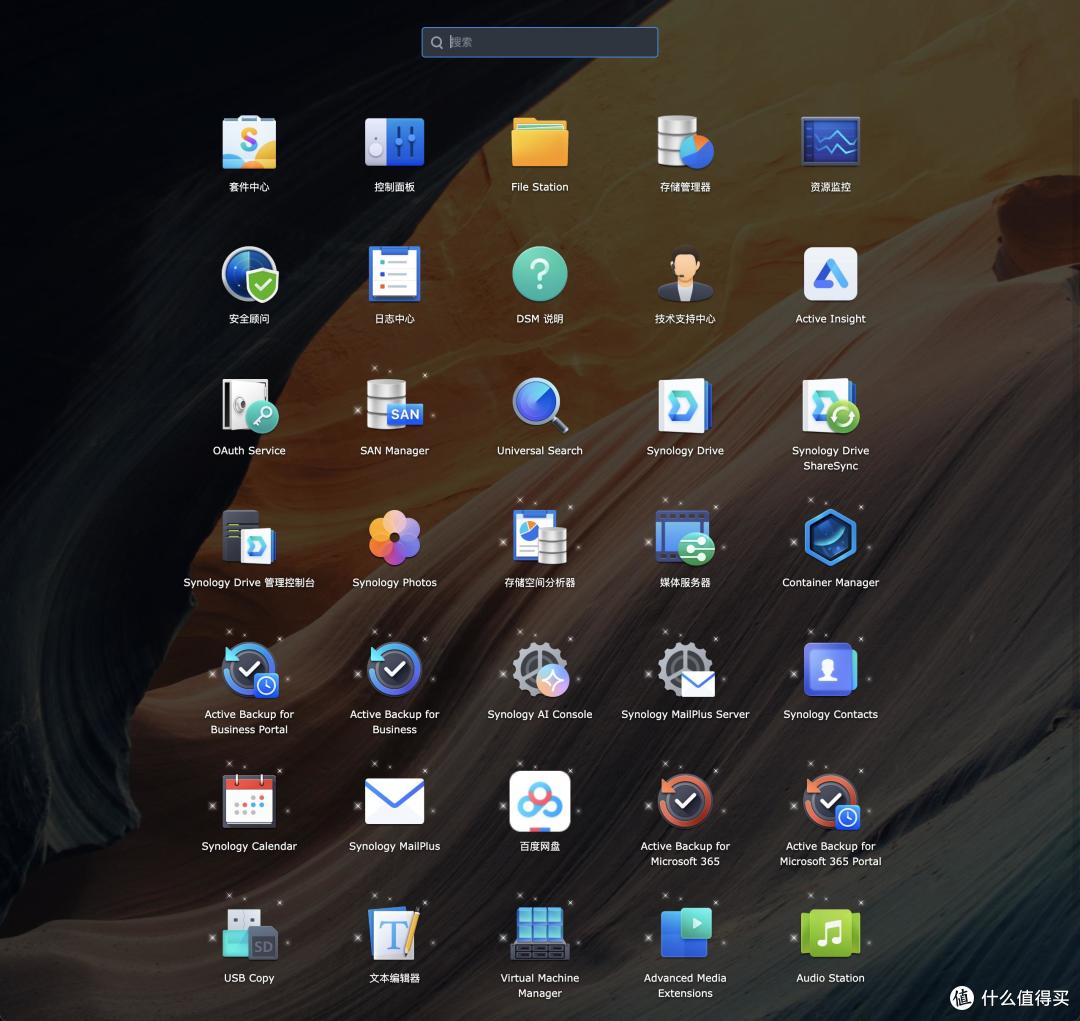Launch Synology Contacts
Screen dimensions: 1080x1021
[x=830, y=670]
